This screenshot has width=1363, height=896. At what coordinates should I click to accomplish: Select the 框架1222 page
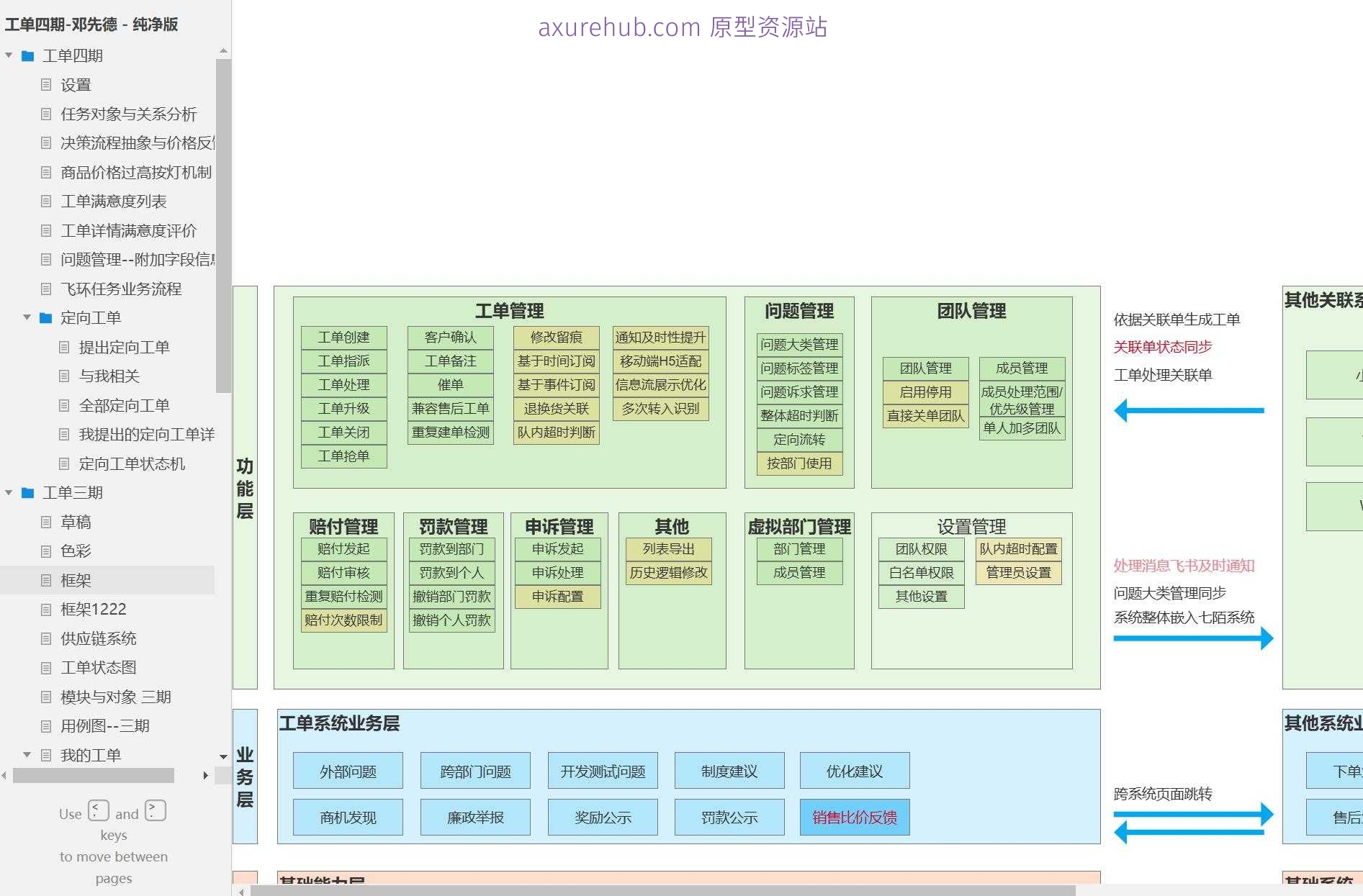tap(94, 609)
